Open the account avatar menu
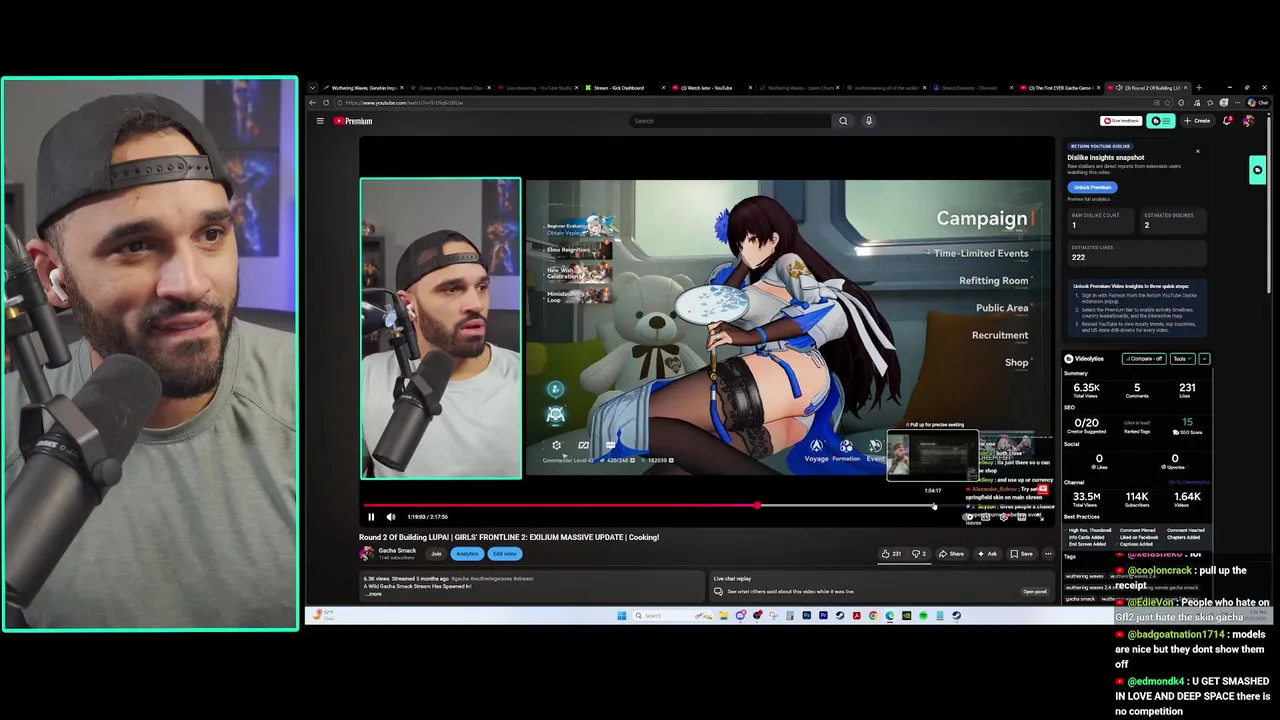The height and width of the screenshot is (720, 1280). 1248,121
